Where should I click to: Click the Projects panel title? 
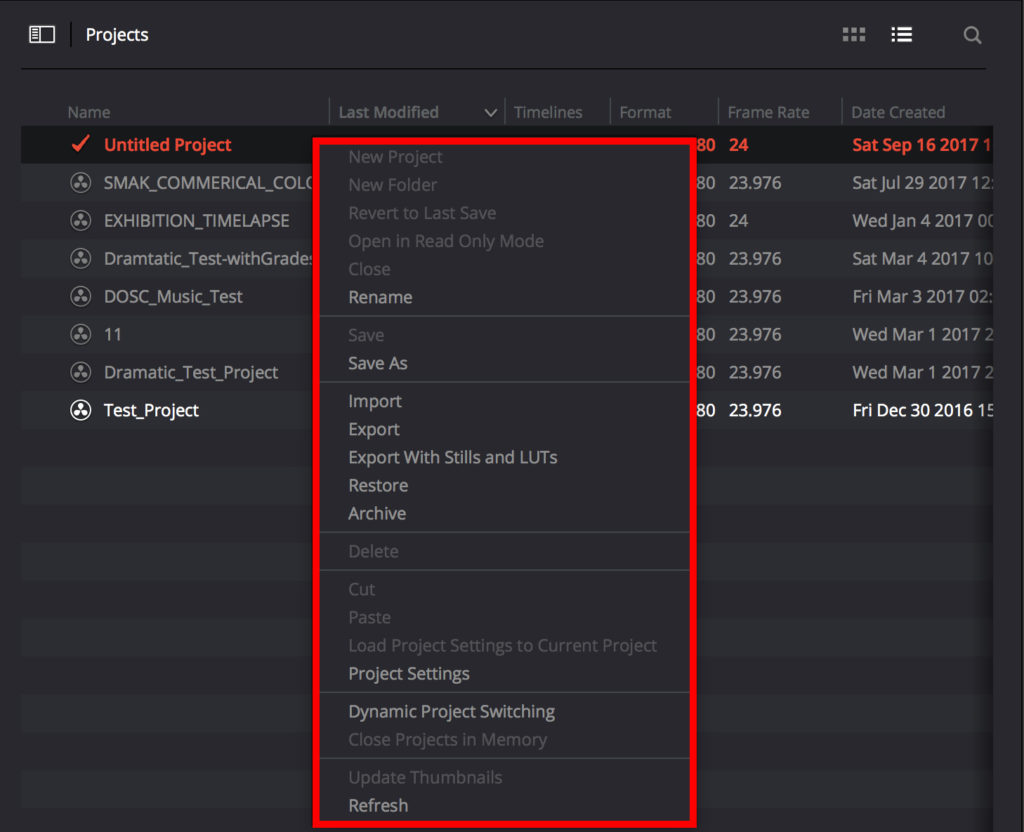click(x=117, y=35)
